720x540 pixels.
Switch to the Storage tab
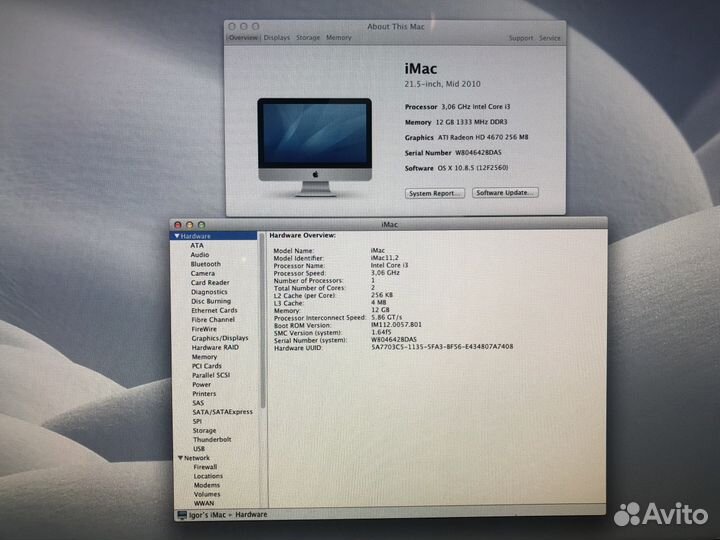[x=308, y=38]
